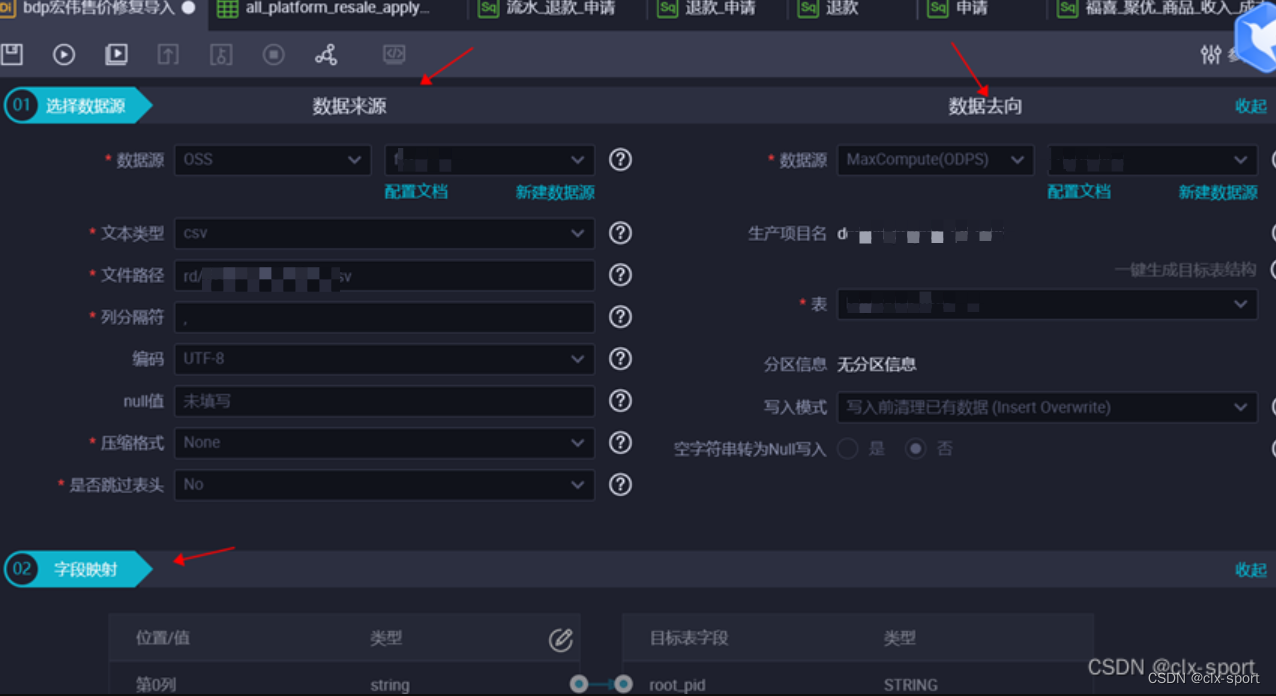This screenshot has height=696, width=1276.
Task: Stop the running task
Action: pos(273,55)
